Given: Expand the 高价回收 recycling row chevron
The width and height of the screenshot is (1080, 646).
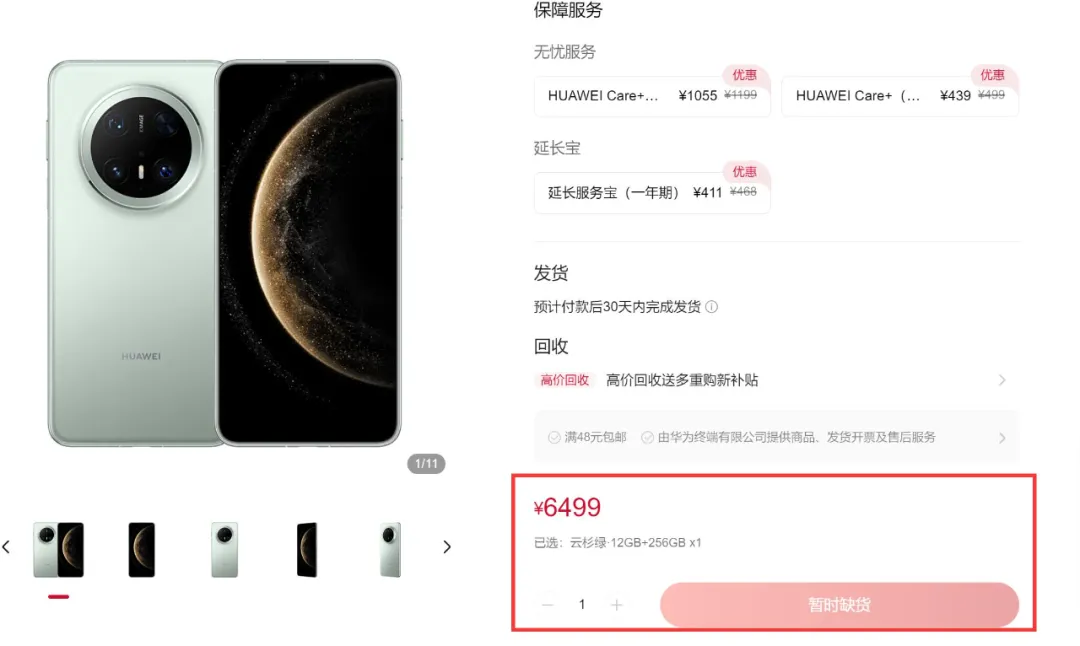Looking at the screenshot, I should click(1002, 380).
